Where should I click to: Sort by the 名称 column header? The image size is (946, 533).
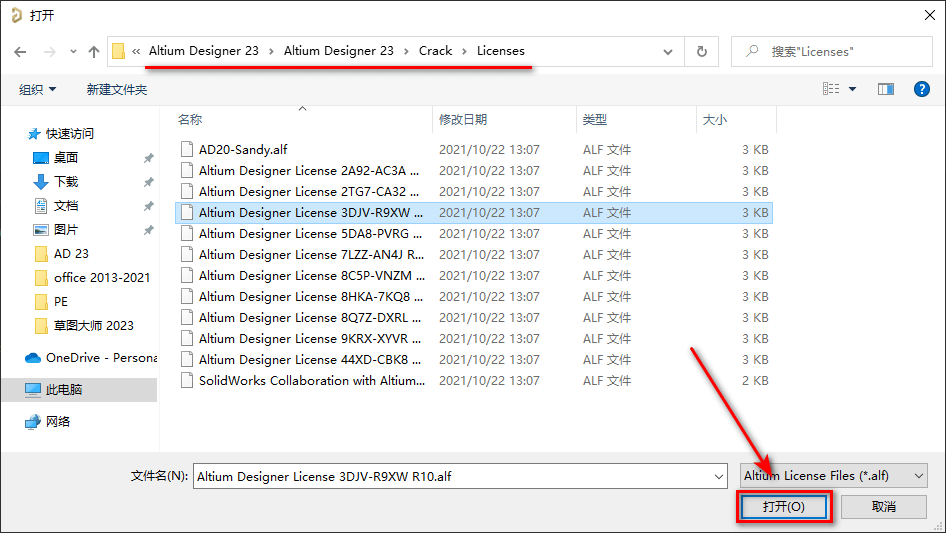[189, 120]
